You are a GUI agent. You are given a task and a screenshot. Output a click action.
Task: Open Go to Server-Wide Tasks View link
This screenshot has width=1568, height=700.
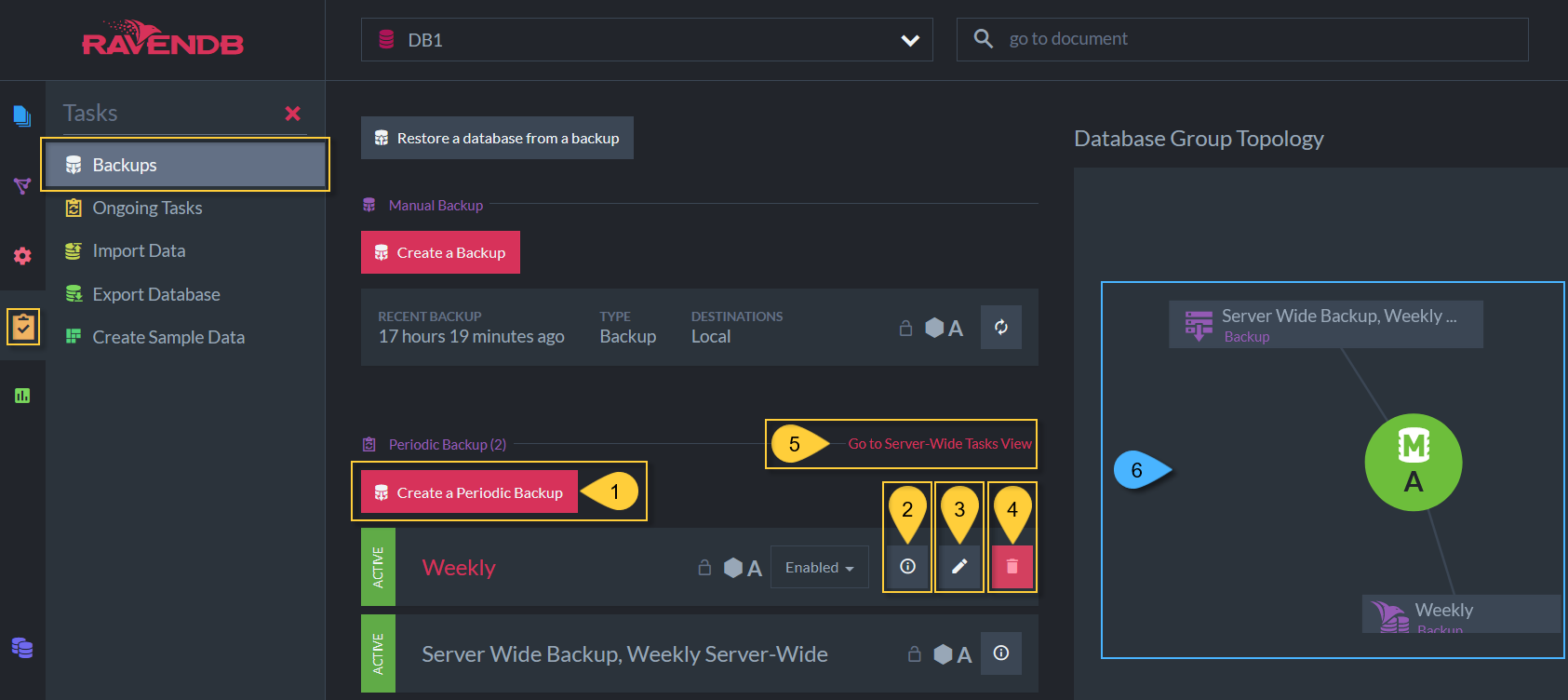[940, 444]
